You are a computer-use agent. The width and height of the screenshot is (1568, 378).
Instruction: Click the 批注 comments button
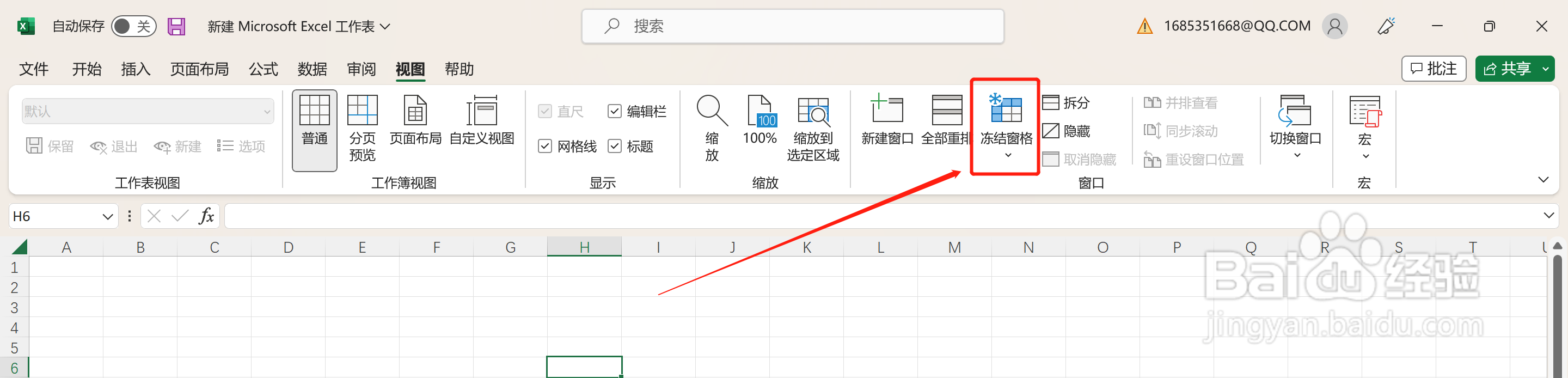pos(1434,69)
